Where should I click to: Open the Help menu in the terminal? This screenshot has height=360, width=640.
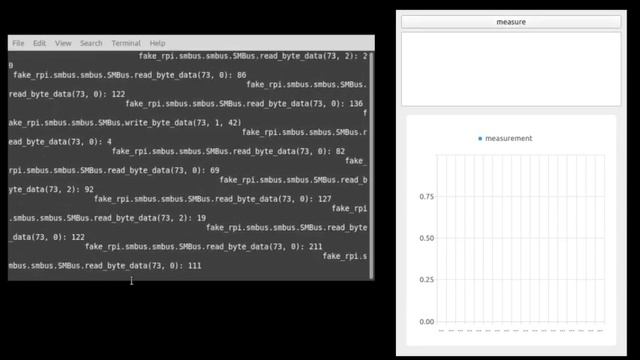click(157, 43)
